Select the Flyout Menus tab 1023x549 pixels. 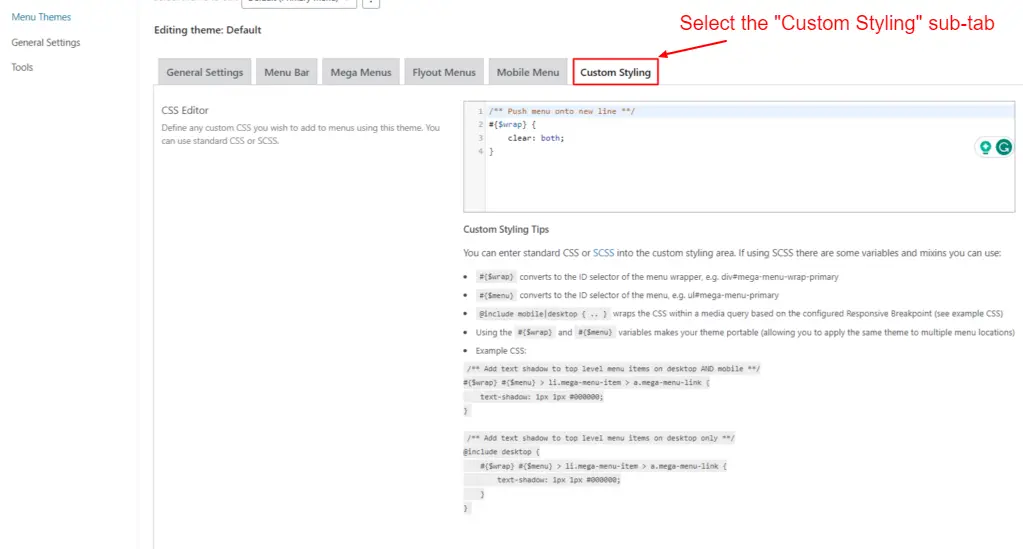pos(443,72)
